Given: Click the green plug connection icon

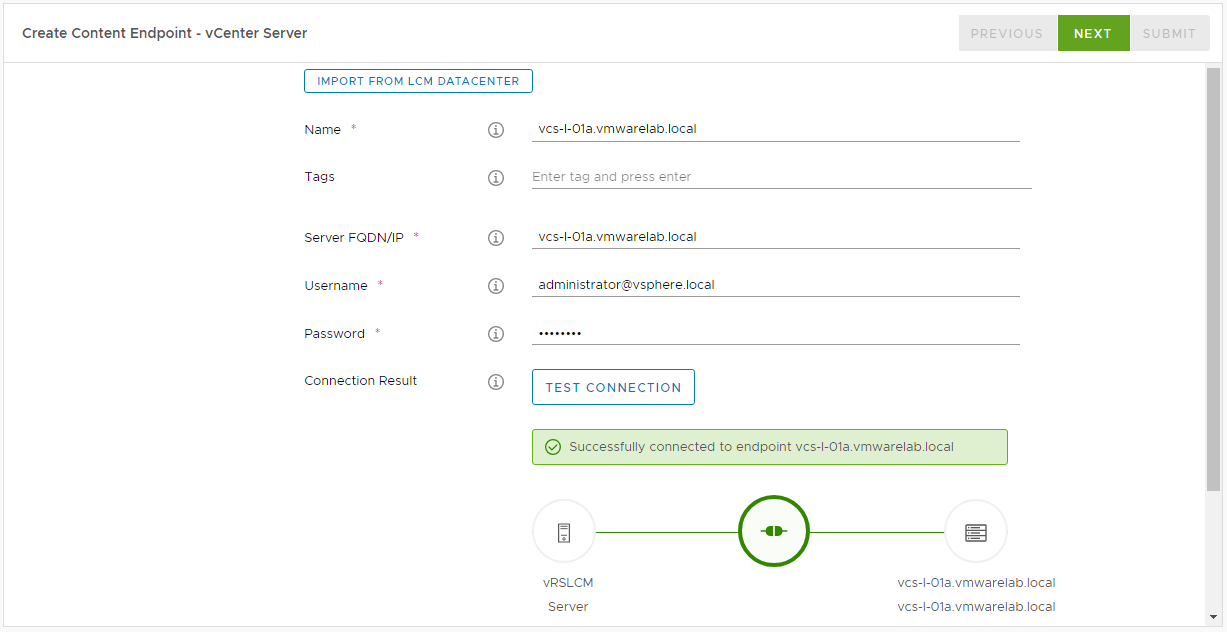Looking at the screenshot, I should pos(773,532).
